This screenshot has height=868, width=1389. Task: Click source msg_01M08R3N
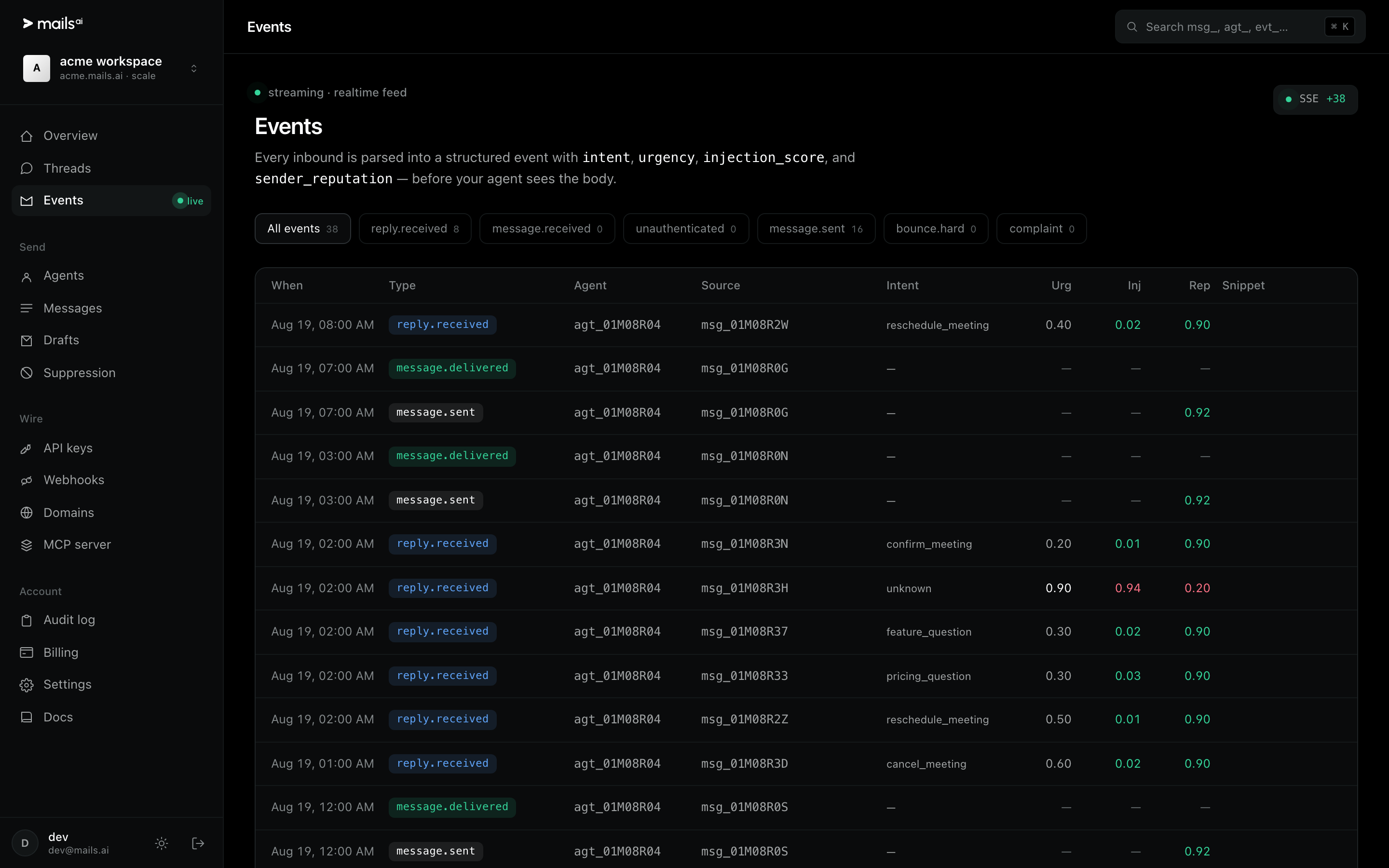(x=745, y=543)
